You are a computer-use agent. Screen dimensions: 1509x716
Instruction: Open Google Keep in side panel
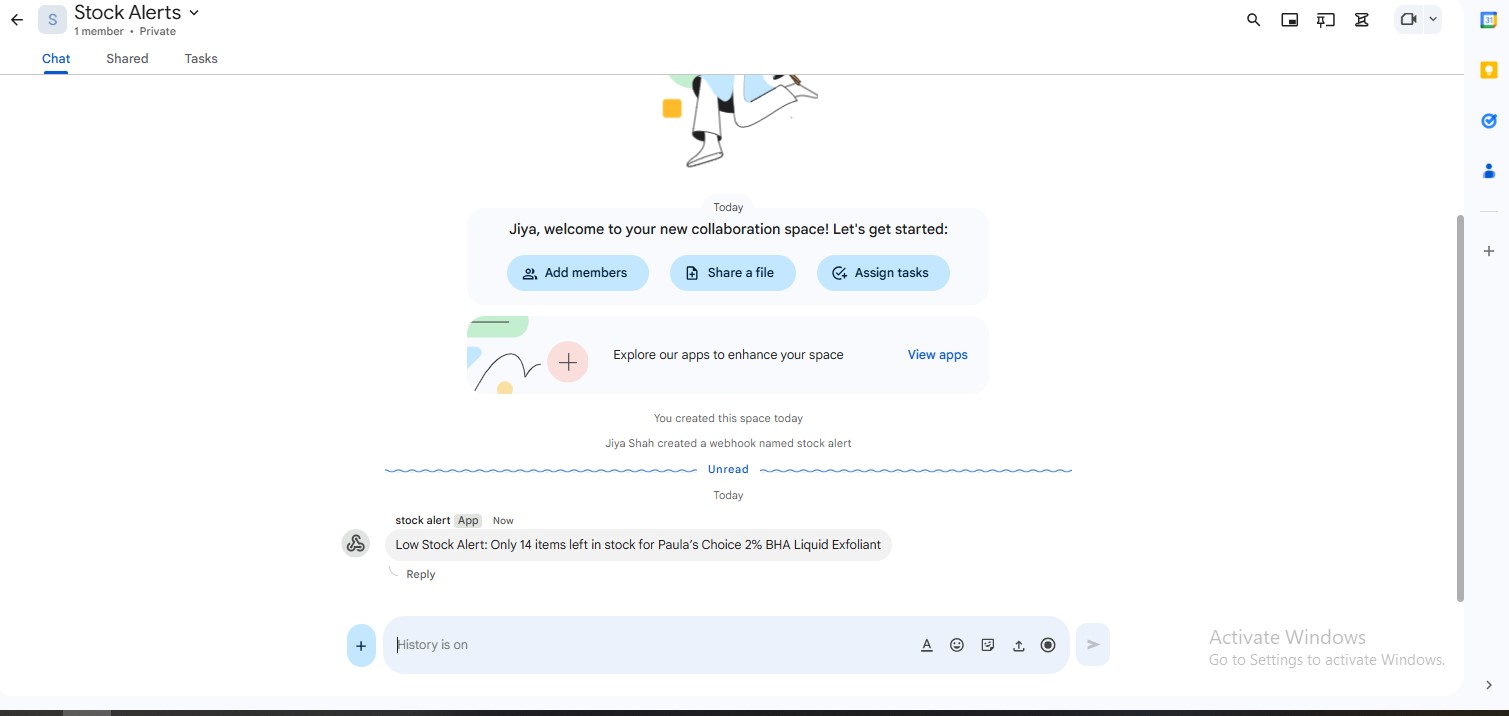click(1488, 70)
